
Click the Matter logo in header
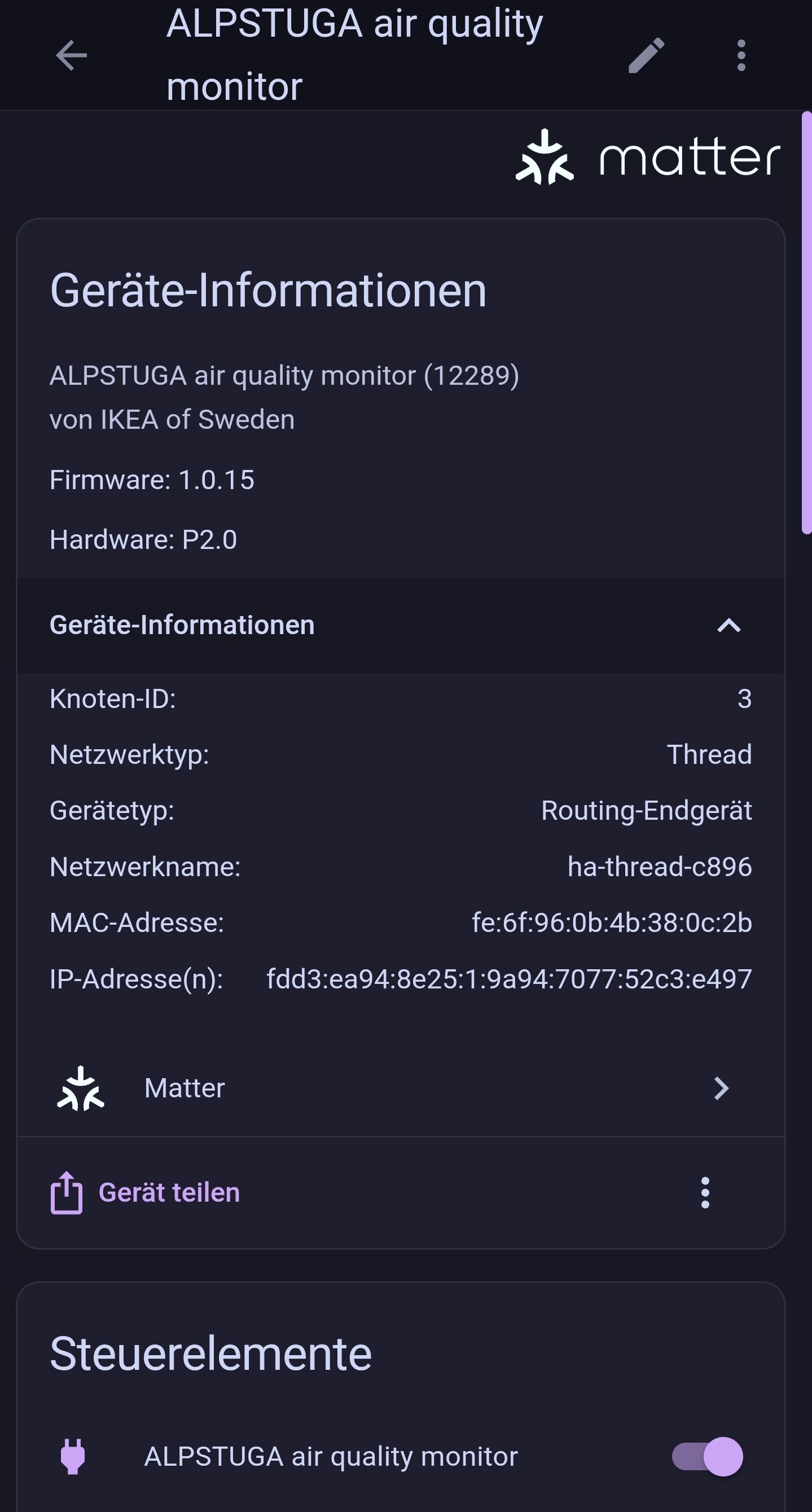(x=648, y=157)
